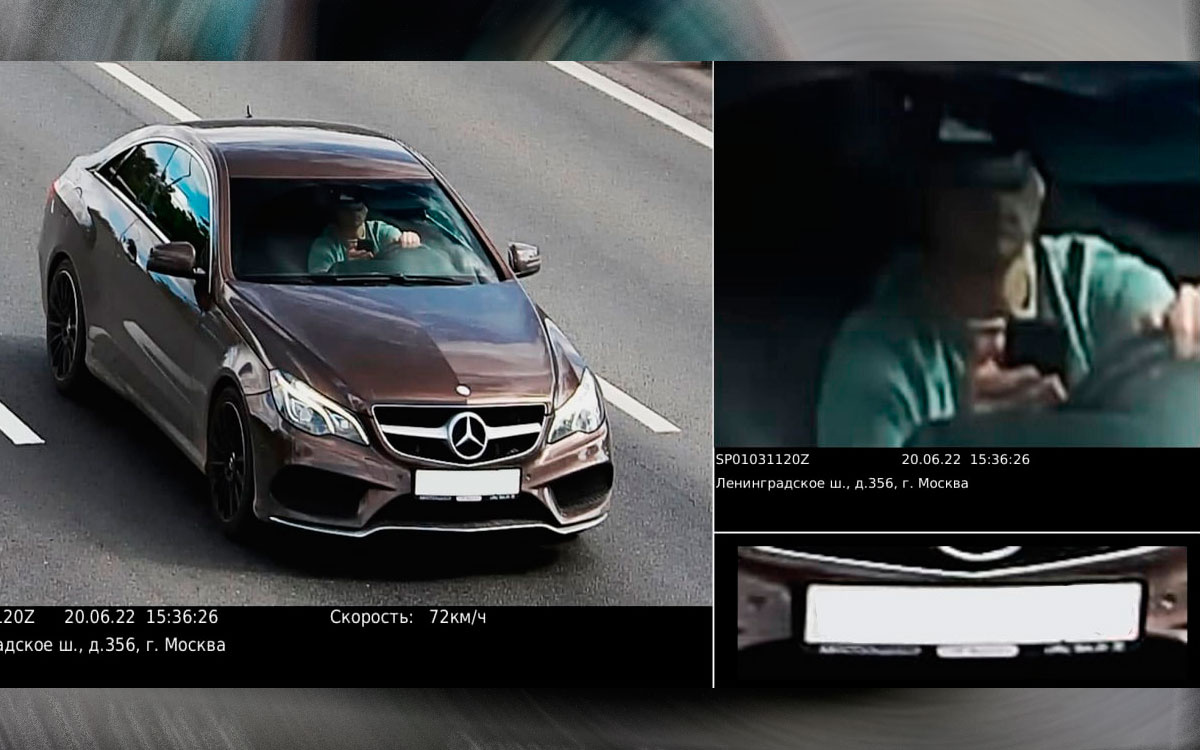Click the speed reading 72км/ч
1200x750 pixels.
pos(457,617)
